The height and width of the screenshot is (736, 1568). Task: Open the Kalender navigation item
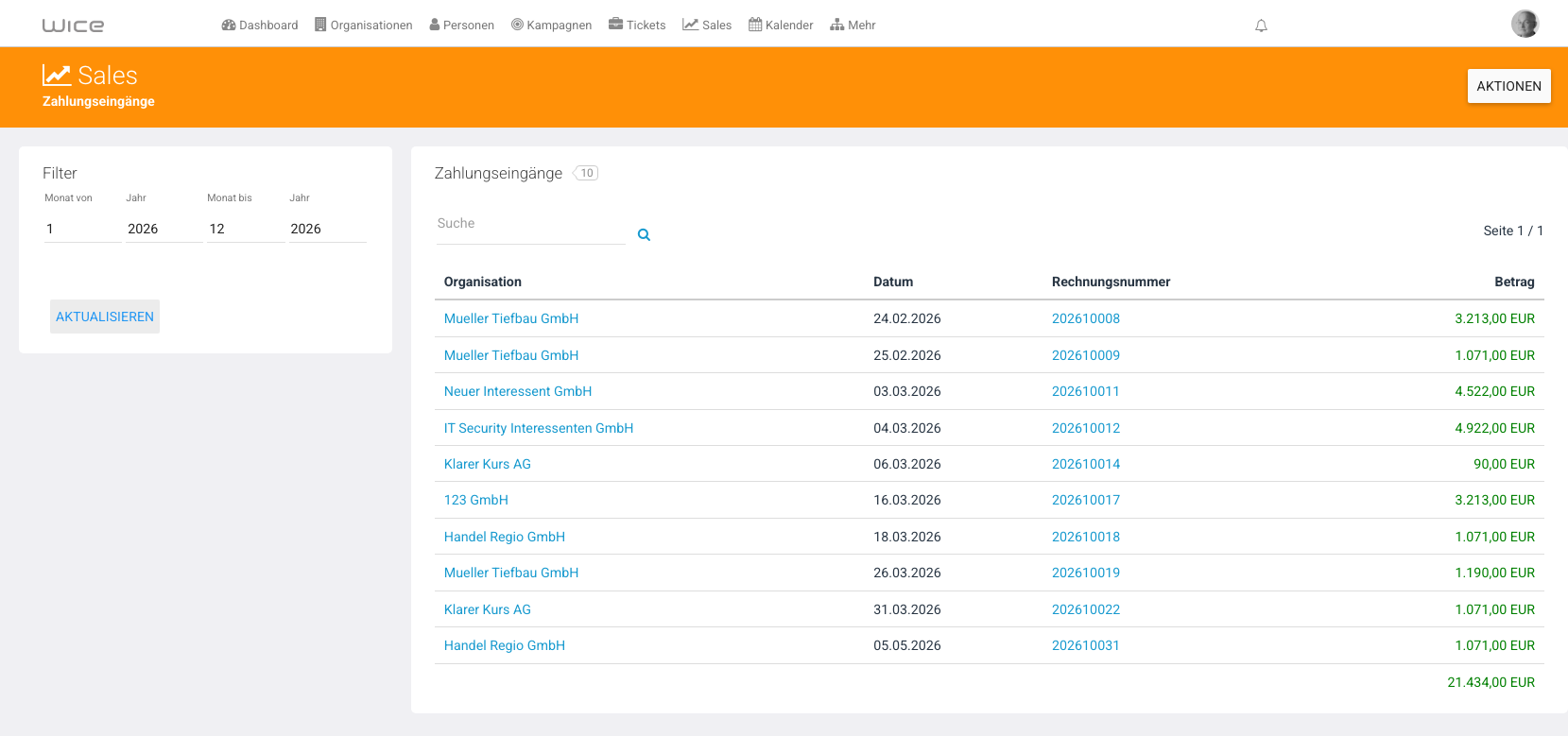pyautogui.click(x=781, y=26)
